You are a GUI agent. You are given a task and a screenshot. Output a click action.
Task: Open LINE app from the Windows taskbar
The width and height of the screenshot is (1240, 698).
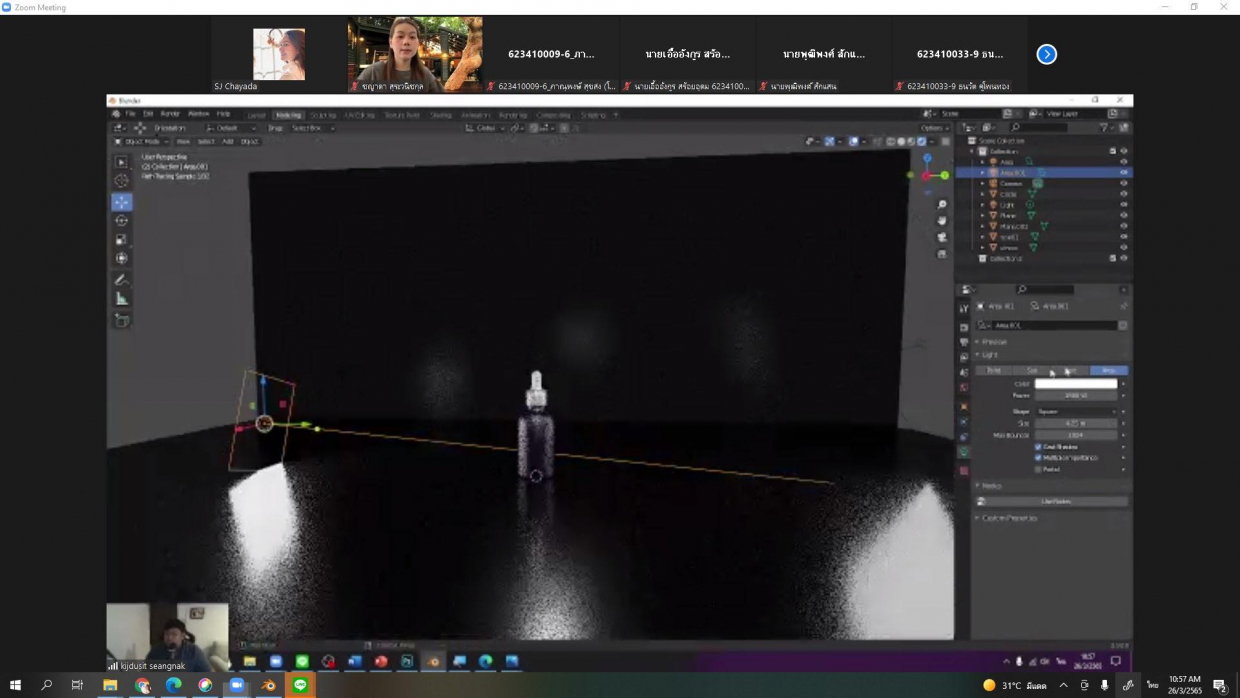tap(300, 685)
